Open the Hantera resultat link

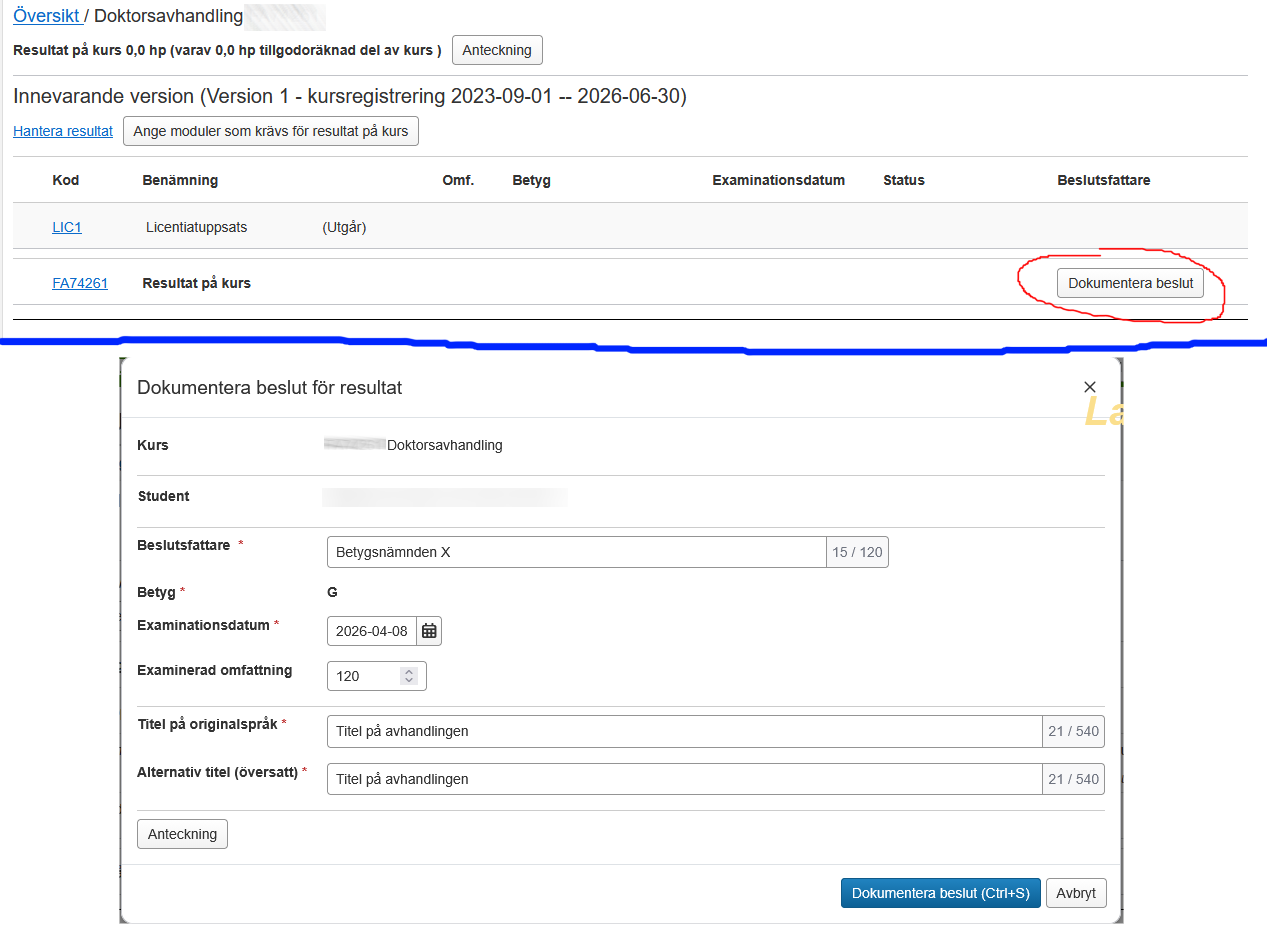click(63, 131)
